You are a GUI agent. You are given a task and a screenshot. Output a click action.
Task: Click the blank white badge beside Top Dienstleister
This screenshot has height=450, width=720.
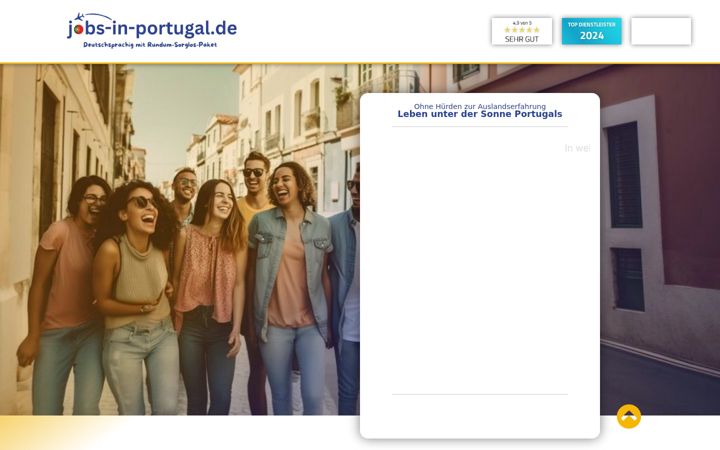[661, 31]
